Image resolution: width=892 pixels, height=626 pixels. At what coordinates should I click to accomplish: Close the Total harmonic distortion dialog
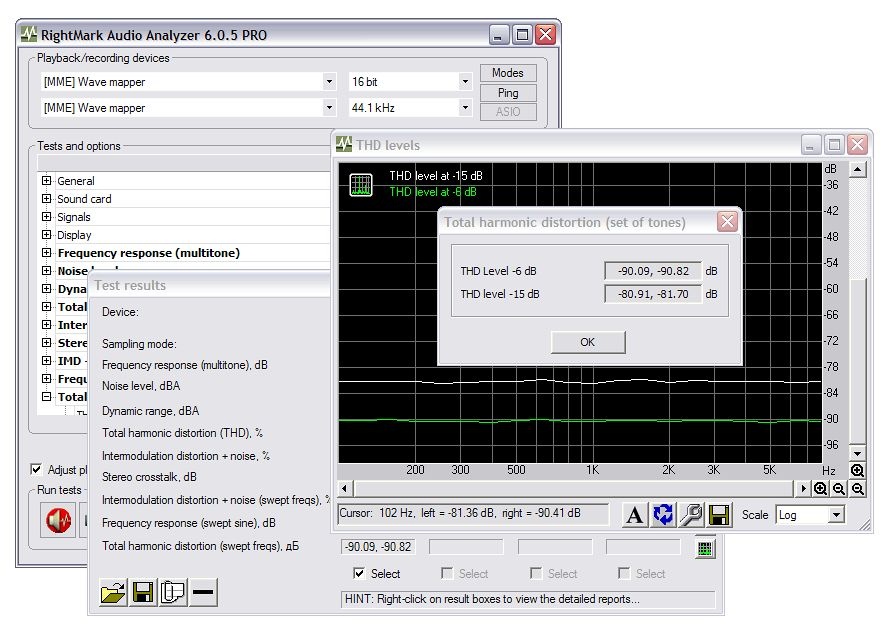728,221
